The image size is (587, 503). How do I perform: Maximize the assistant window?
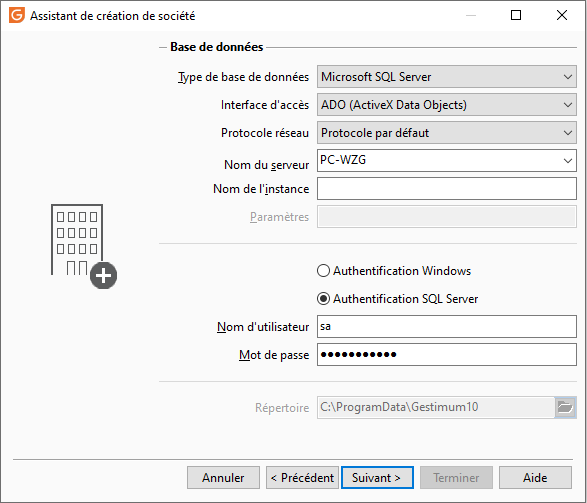[x=516, y=15]
